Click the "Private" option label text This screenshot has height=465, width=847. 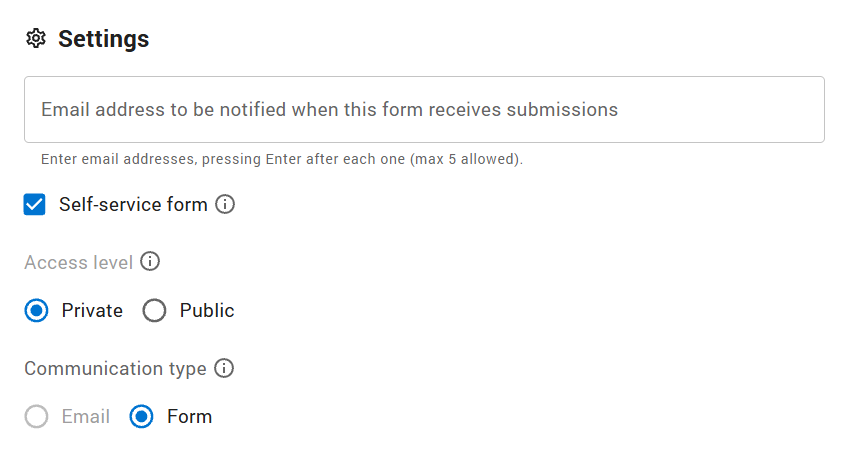click(92, 311)
